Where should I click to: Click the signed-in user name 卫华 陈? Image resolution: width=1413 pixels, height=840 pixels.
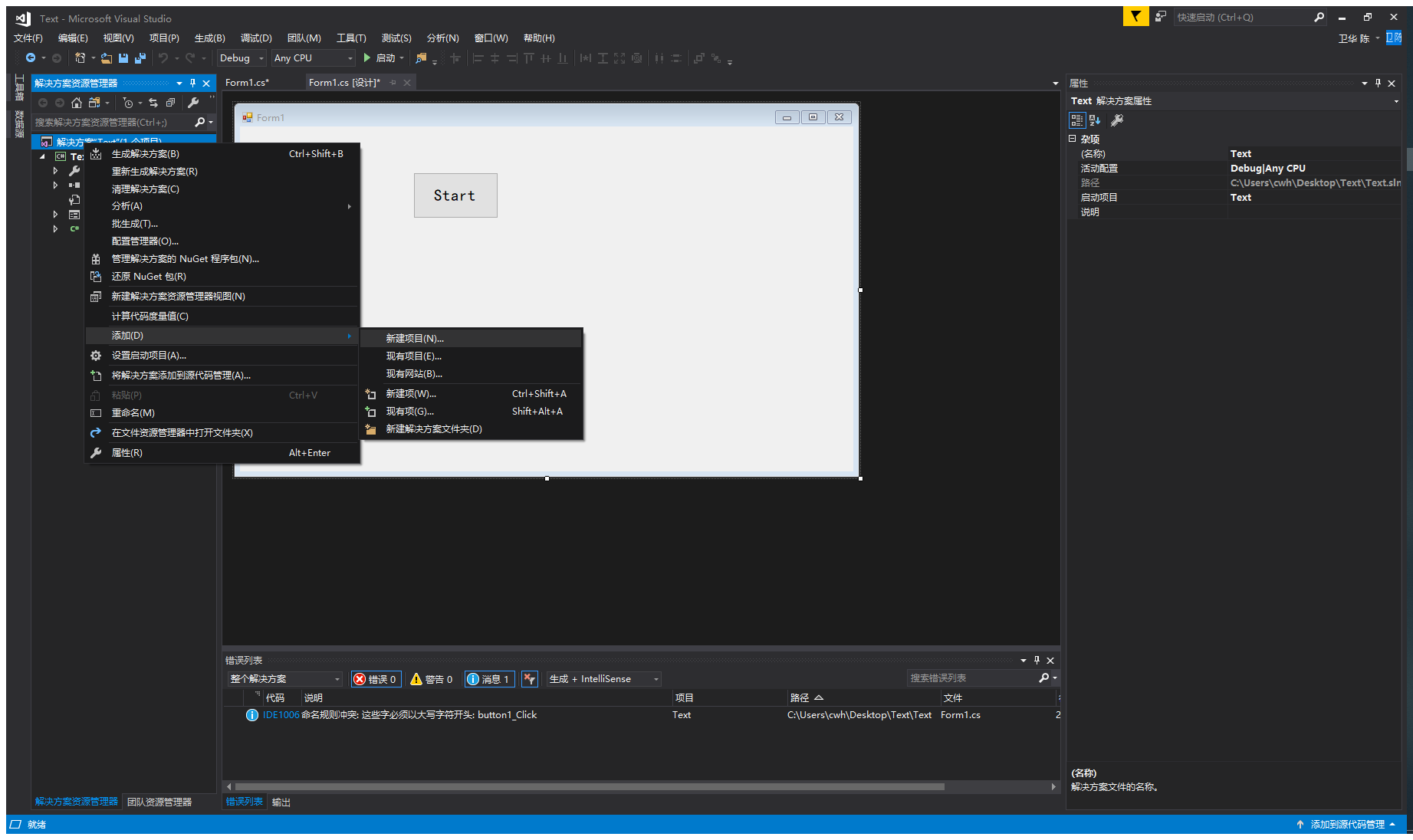1354,38
